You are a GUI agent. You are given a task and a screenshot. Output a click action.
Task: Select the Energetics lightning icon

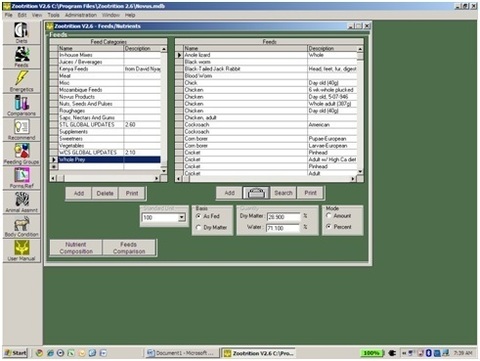pos(21,81)
